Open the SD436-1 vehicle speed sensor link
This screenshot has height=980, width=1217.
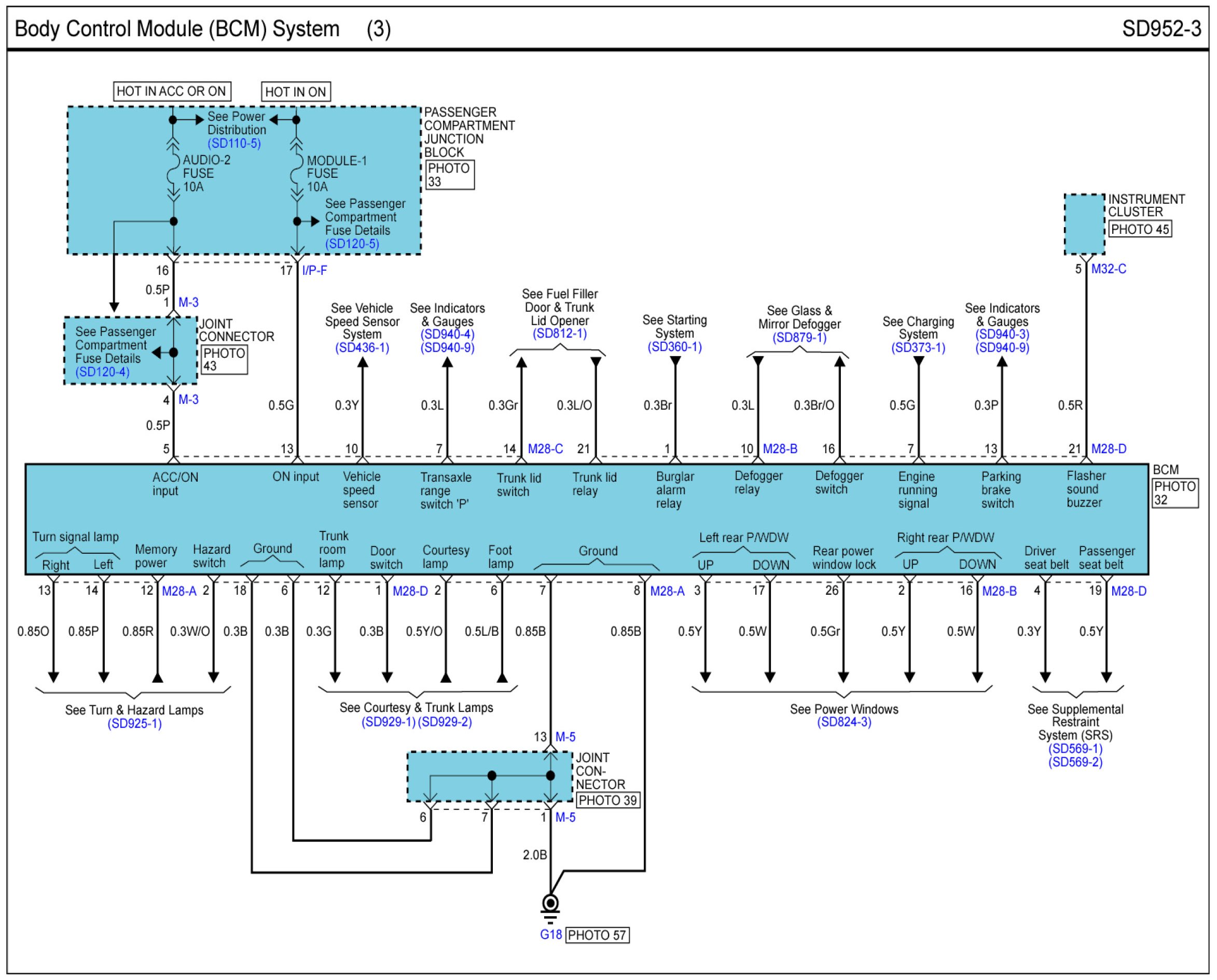(362, 348)
